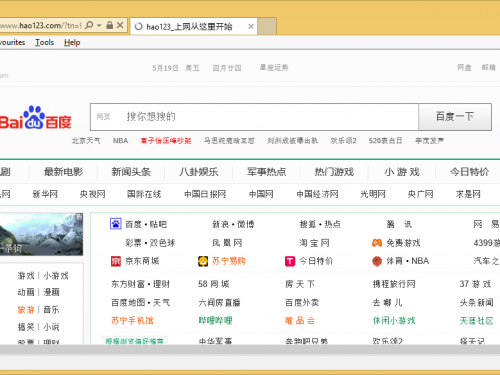Open the green 哔哩哔哩 link
Image resolution: width=500 pixels, height=375 pixels.
(x=215, y=321)
